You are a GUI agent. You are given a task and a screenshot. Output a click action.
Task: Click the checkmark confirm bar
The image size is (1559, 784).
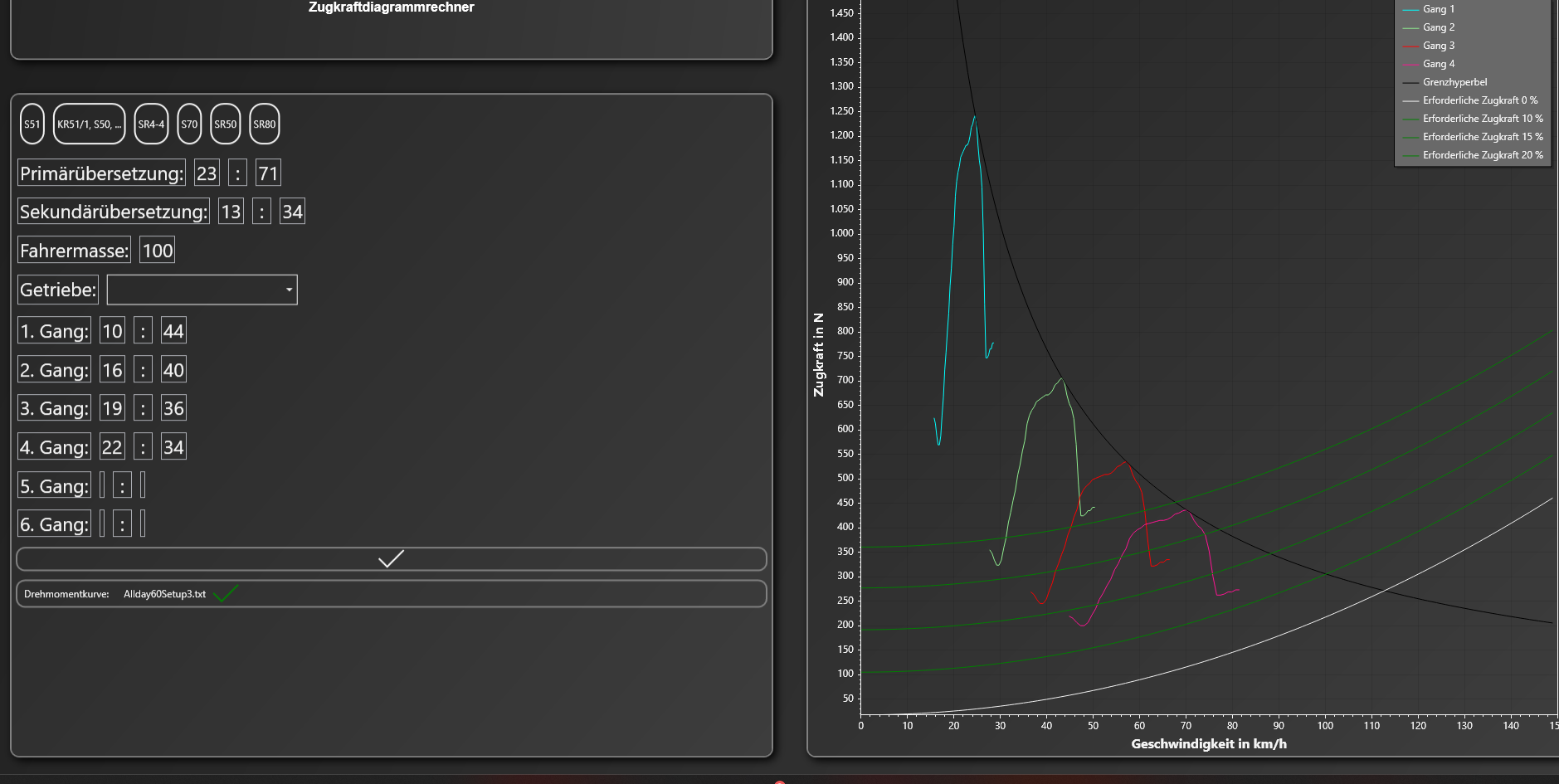(x=391, y=559)
